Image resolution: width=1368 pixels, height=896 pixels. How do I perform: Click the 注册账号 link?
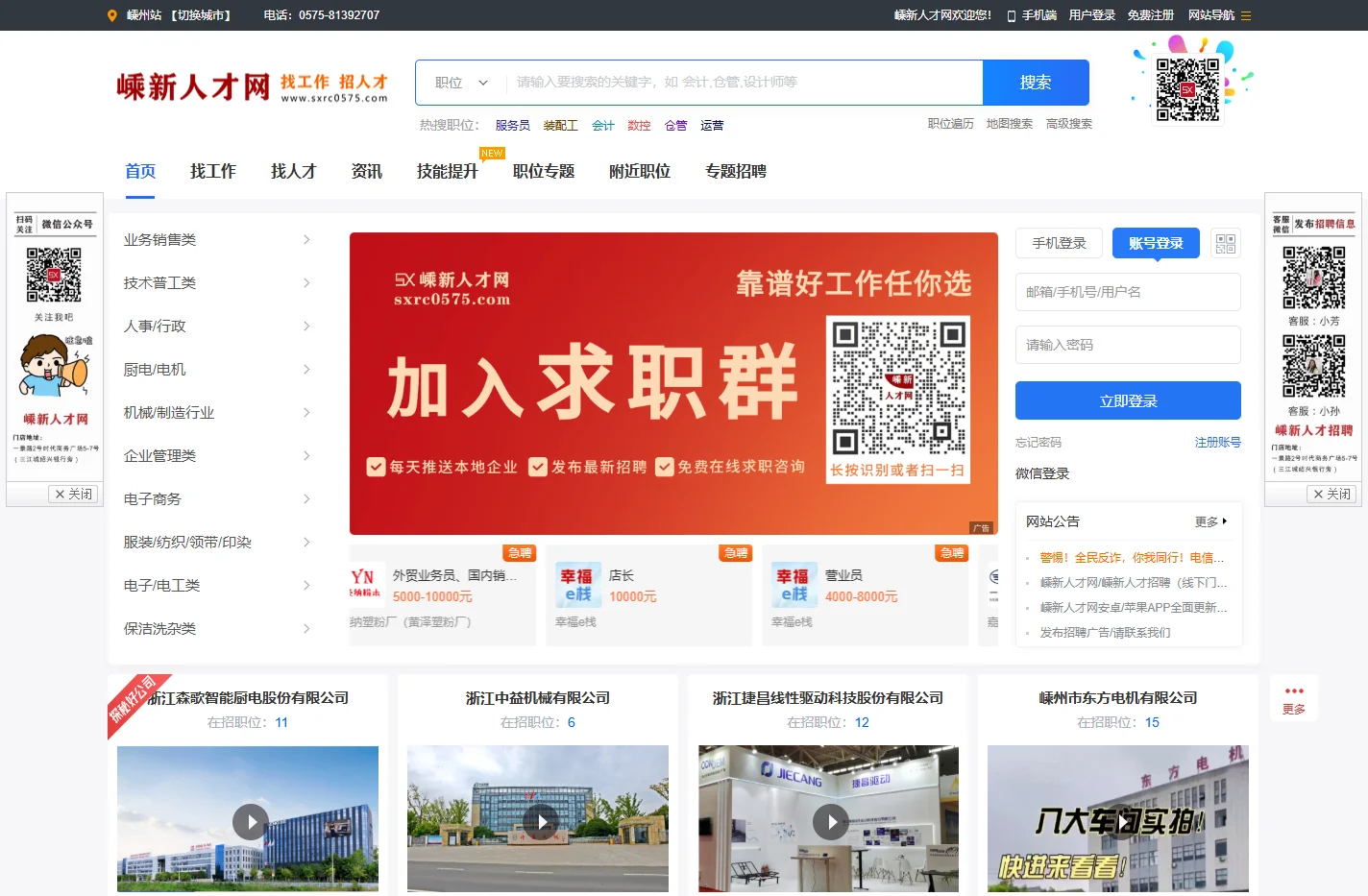pos(1218,443)
